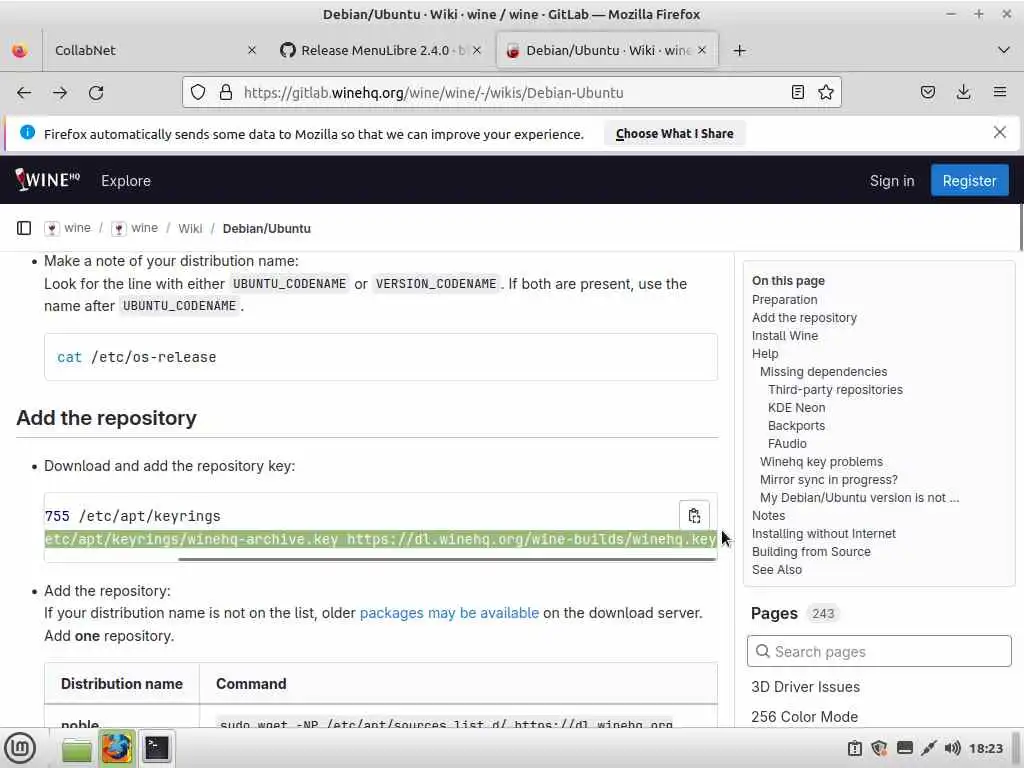
Task: Close the Release MenuLibre 2.4.0 tab
Action: pos(477,50)
